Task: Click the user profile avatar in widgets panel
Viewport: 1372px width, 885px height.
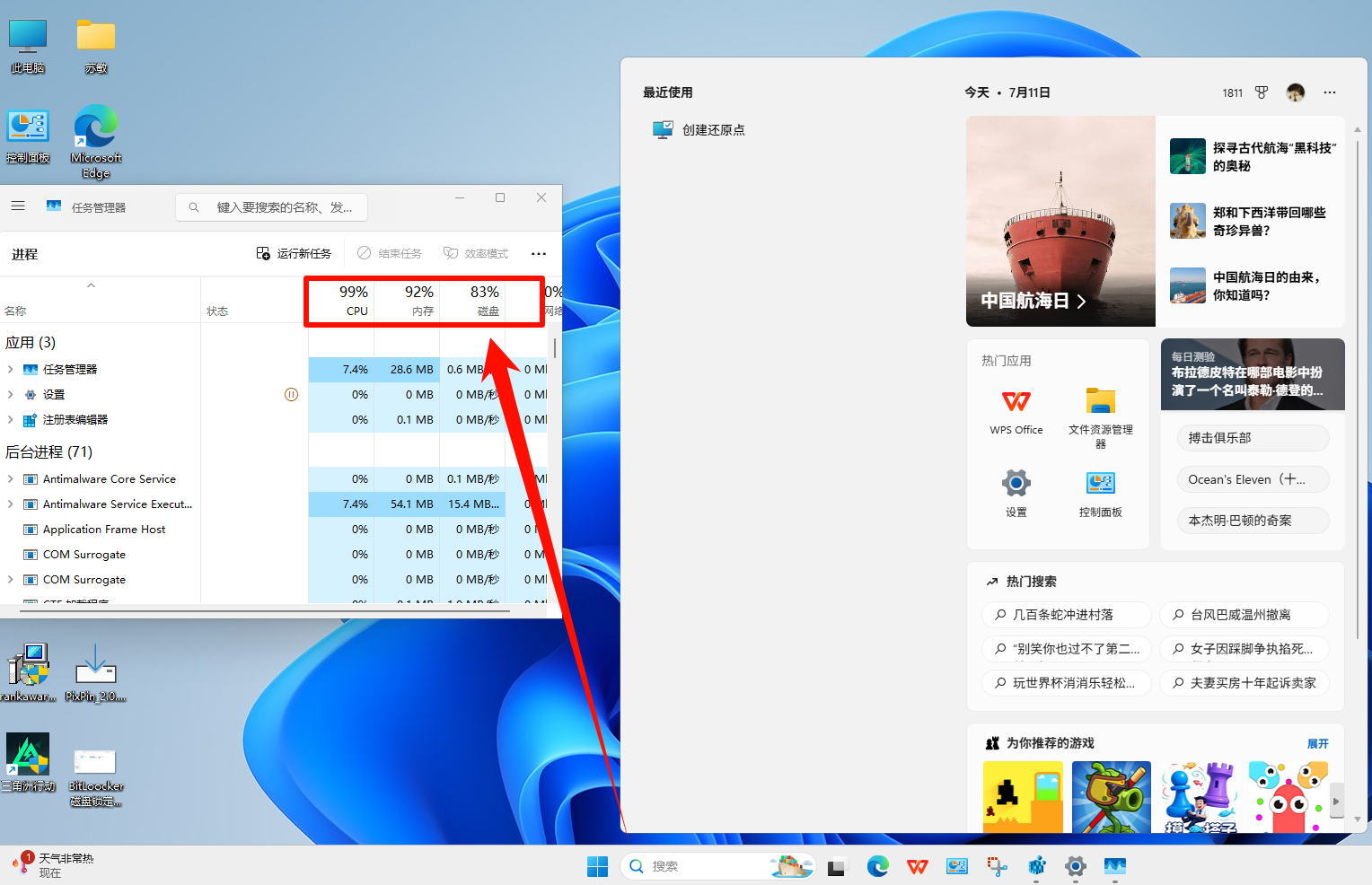Action: [1295, 92]
